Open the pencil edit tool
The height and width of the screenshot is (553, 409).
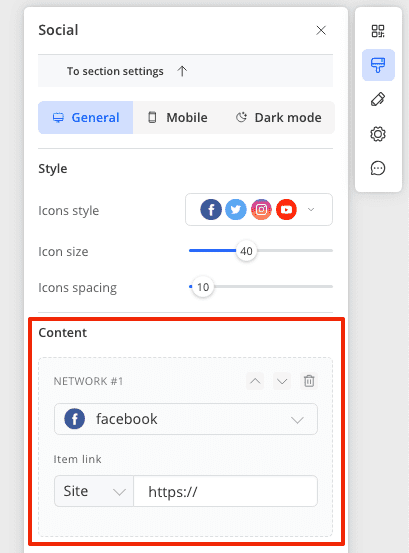click(378, 99)
